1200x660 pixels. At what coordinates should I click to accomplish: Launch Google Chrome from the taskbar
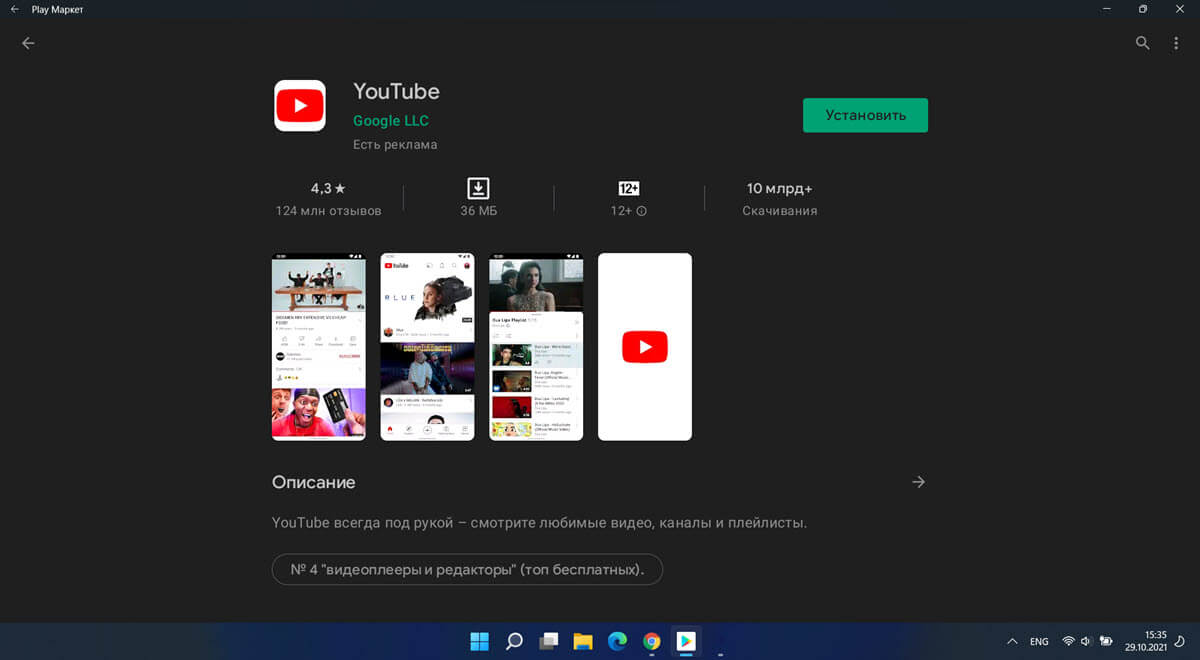click(652, 641)
